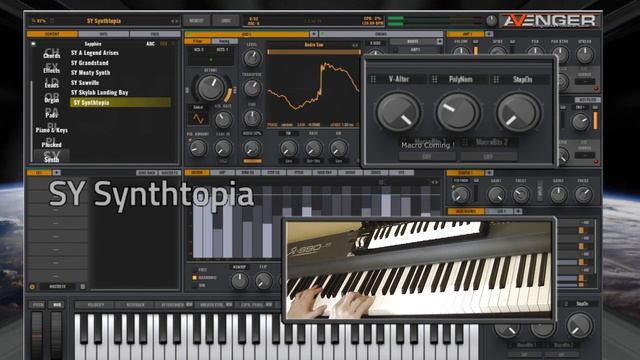
Task: Click the V-Alter macro knob
Action: [x=398, y=112]
